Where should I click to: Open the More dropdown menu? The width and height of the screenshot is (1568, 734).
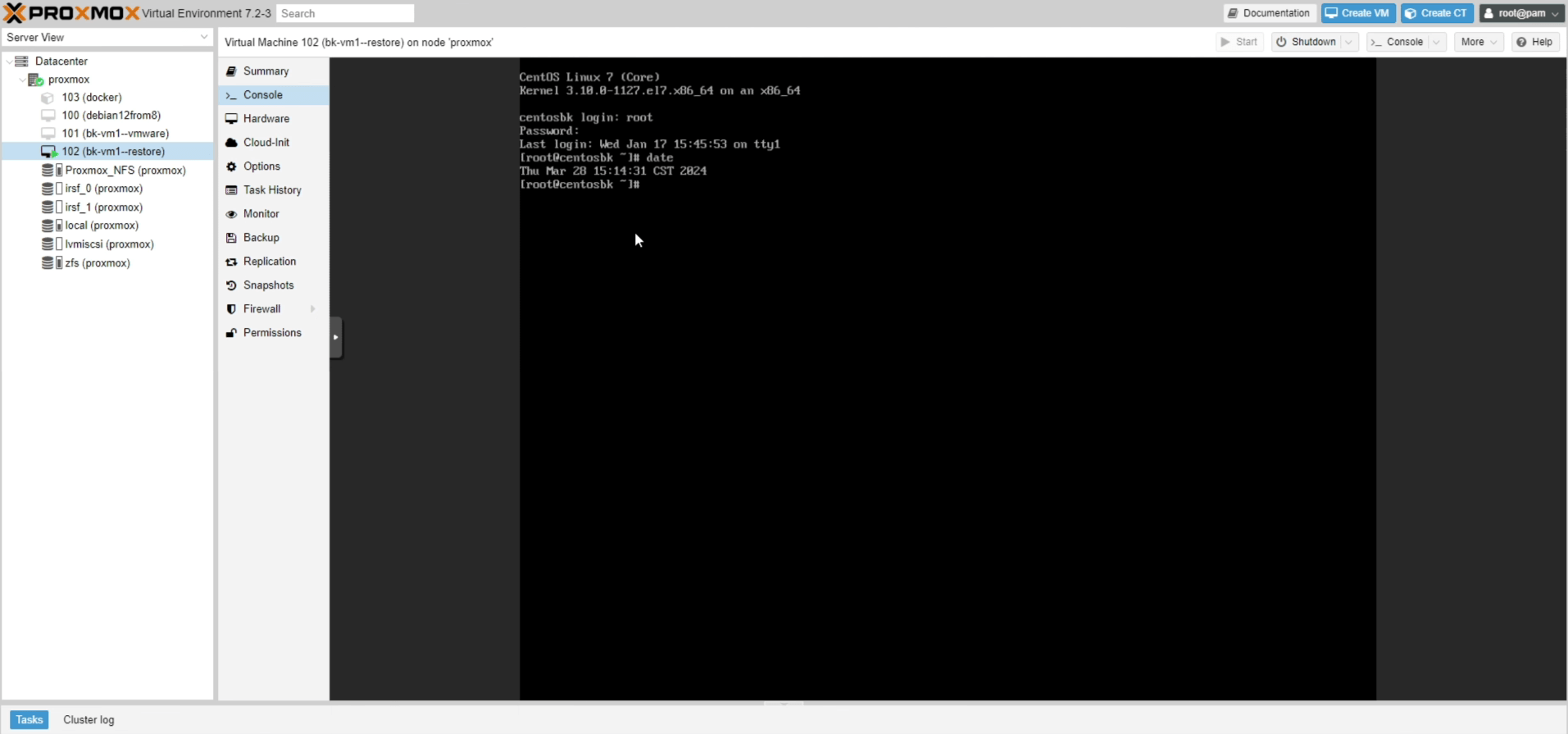point(1479,42)
